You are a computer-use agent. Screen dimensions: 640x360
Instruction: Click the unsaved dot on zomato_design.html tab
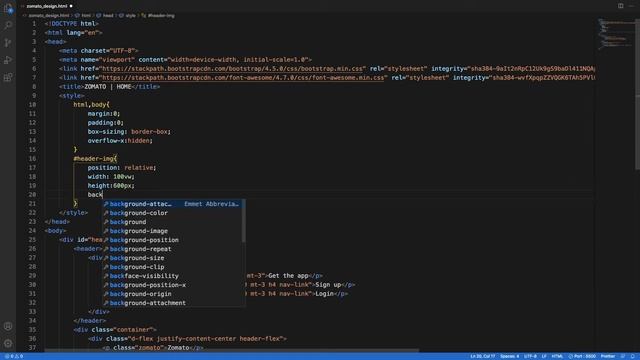pos(71,6)
